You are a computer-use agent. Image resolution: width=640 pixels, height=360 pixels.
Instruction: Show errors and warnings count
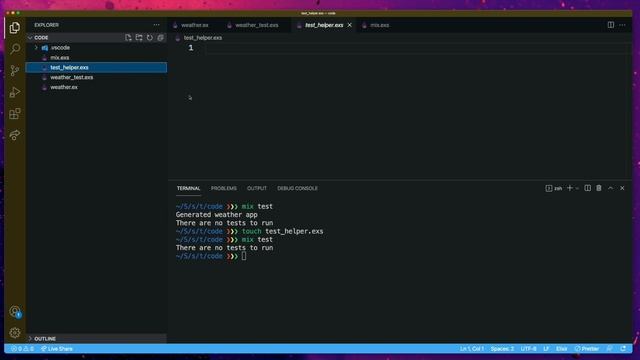tap(22, 349)
